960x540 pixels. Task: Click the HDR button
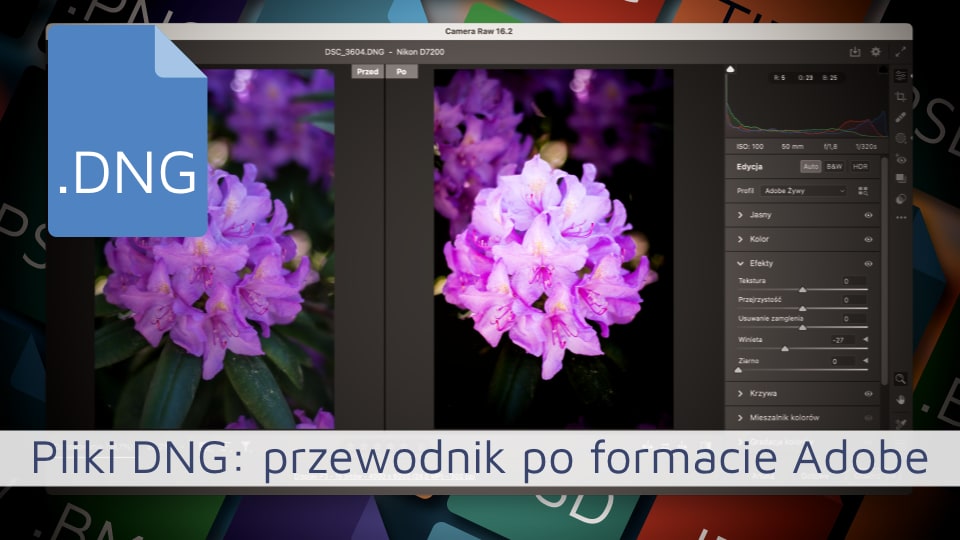tap(860, 167)
